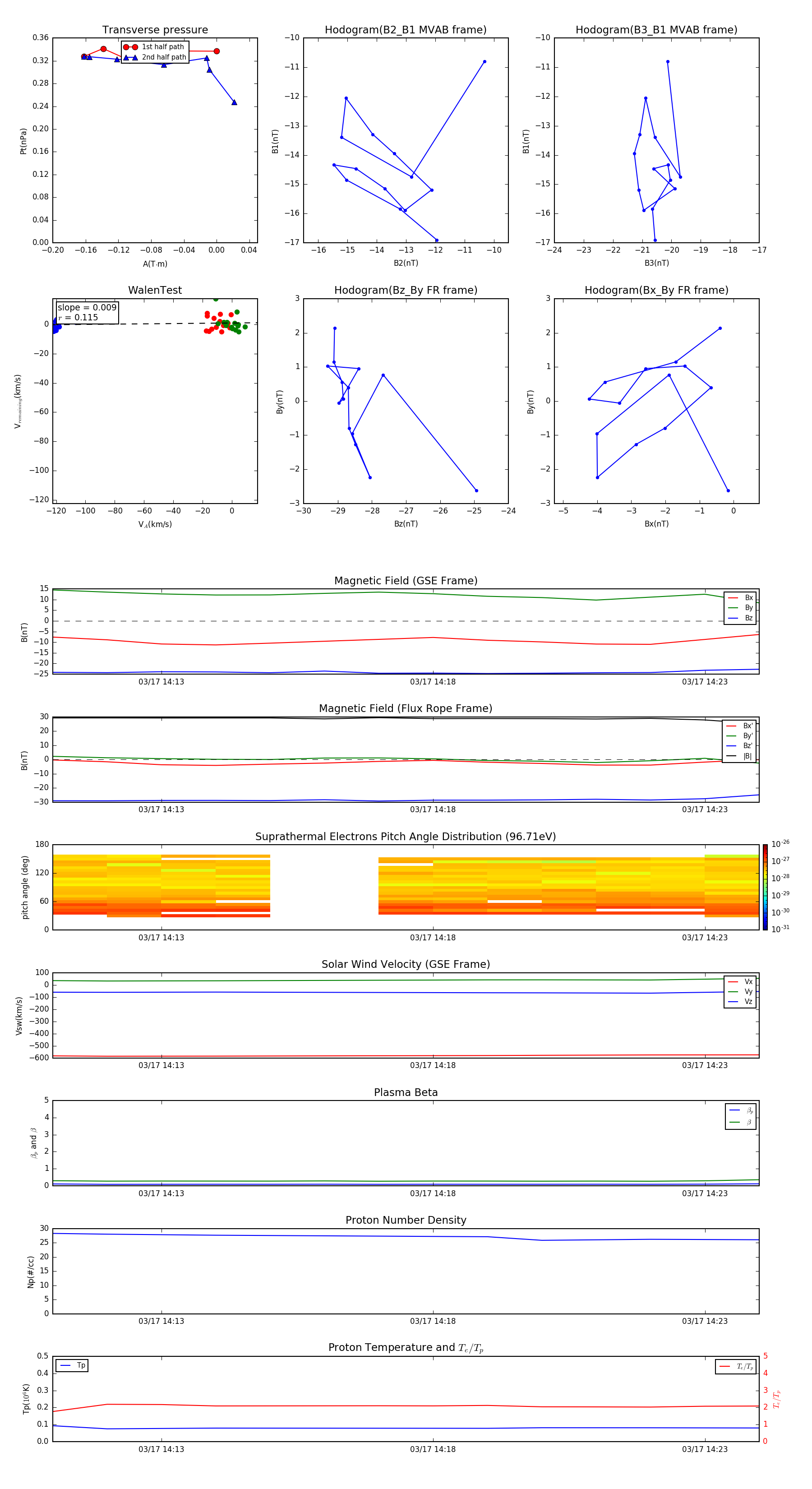
Task: Click the 'Magnetic Field (Flux Rope Frame)' title
Action: (x=406, y=709)
